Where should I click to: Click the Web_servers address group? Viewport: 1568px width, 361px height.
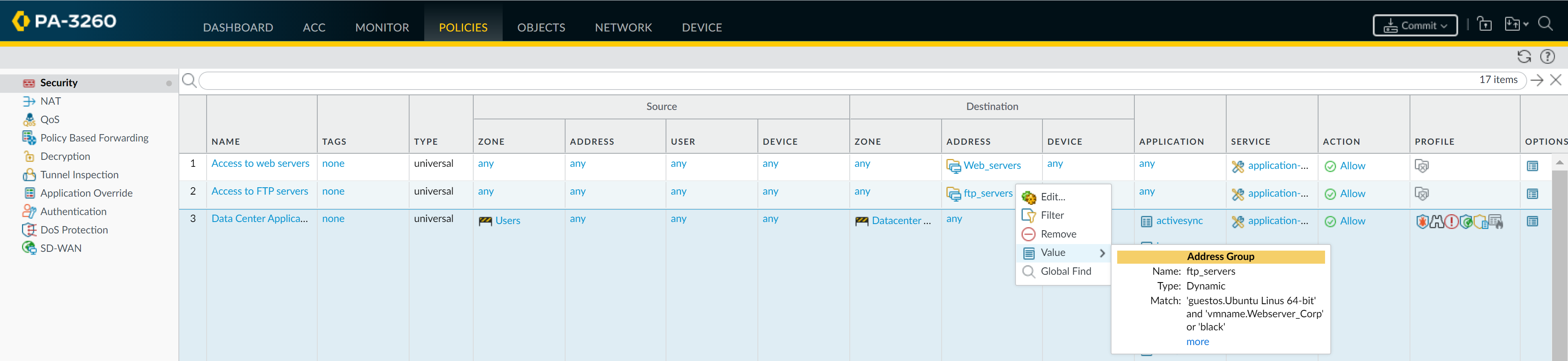point(991,165)
